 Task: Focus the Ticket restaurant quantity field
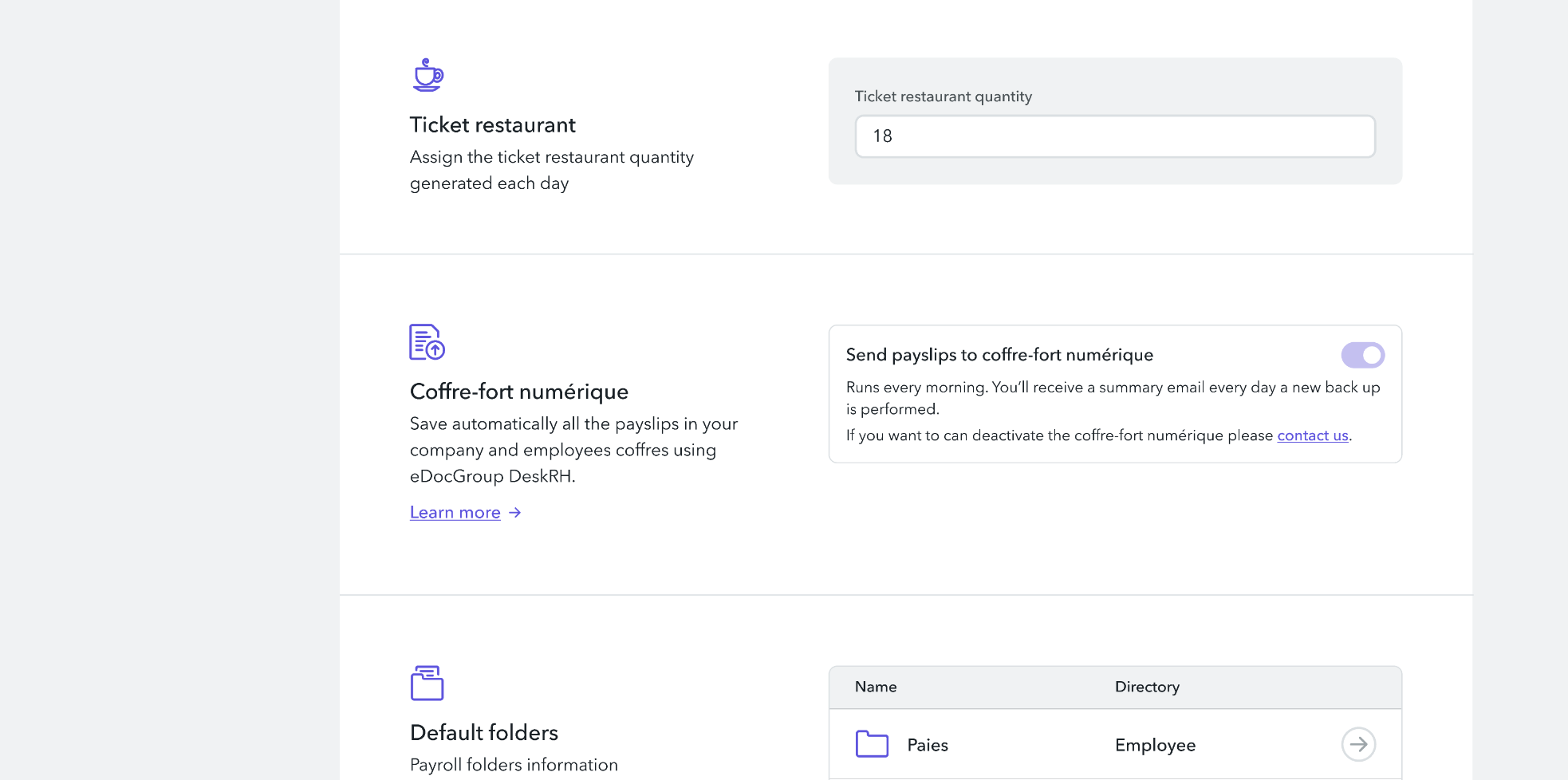pyautogui.click(x=1114, y=136)
